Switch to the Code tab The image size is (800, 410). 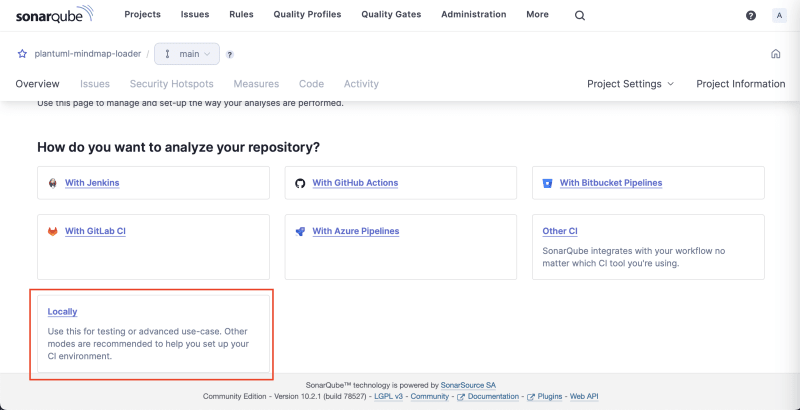(x=311, y=84)
